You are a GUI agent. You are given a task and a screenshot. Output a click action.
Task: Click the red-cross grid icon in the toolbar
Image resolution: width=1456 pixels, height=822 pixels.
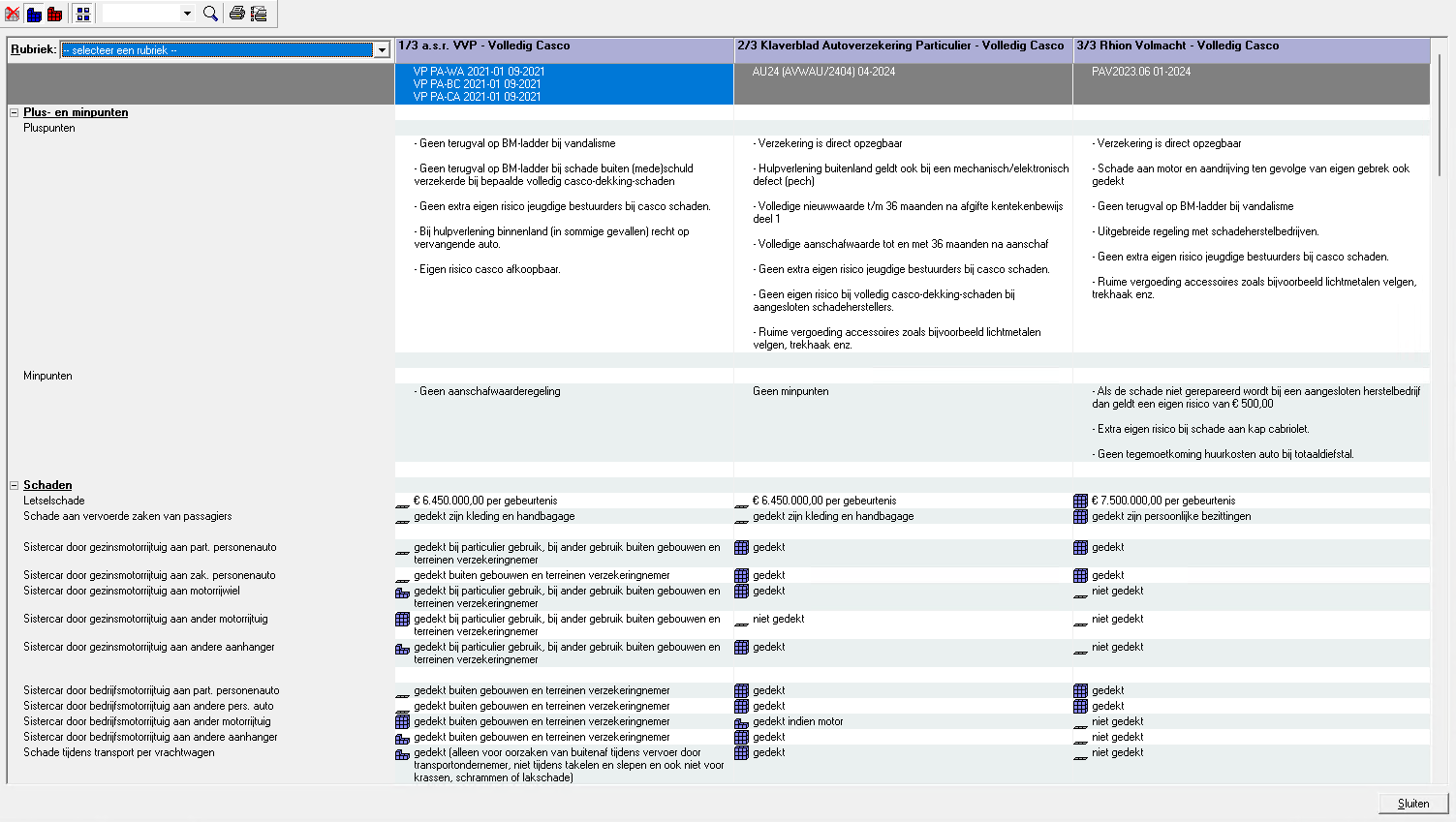[13, 14]
